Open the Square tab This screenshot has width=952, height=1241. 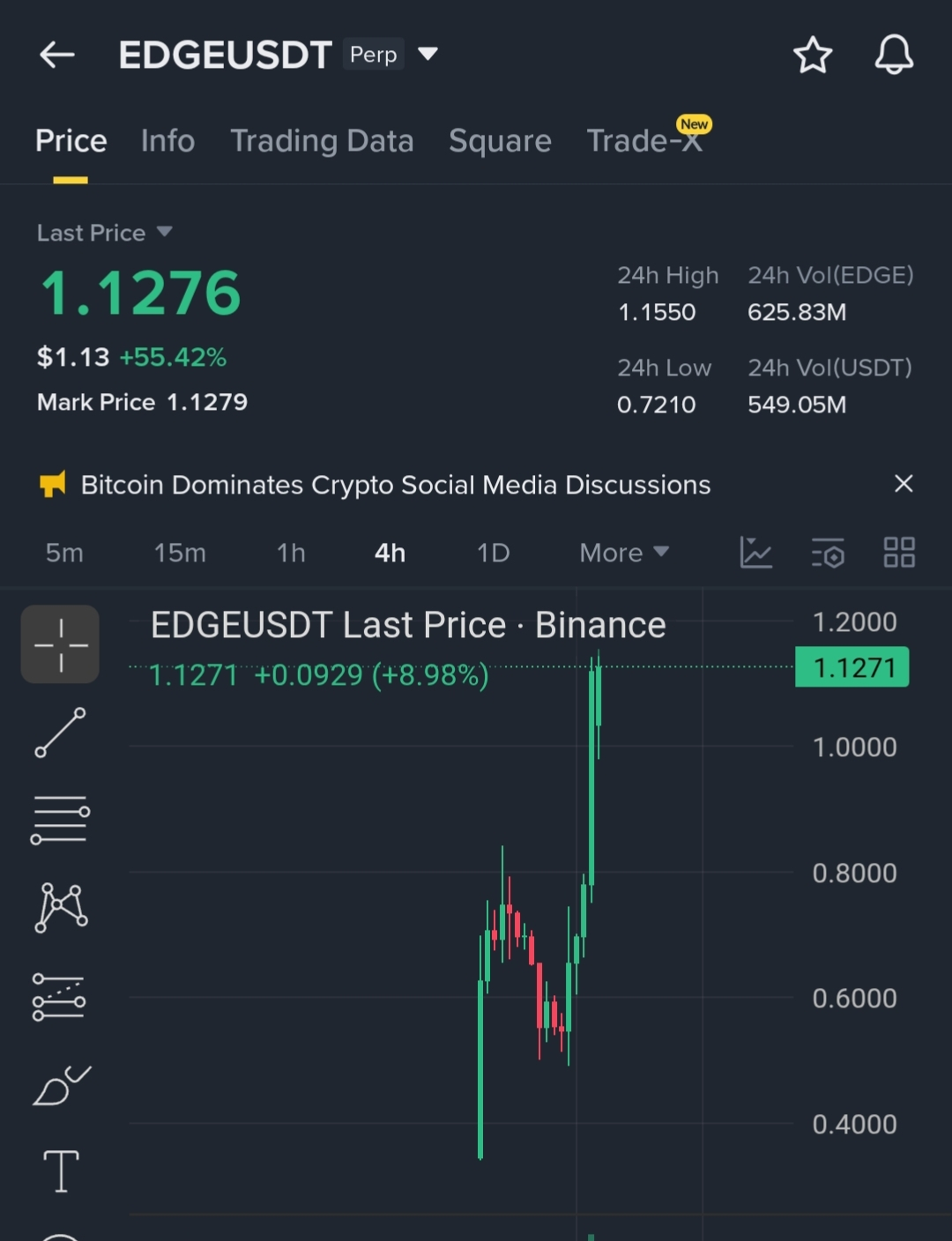point(500,141)
